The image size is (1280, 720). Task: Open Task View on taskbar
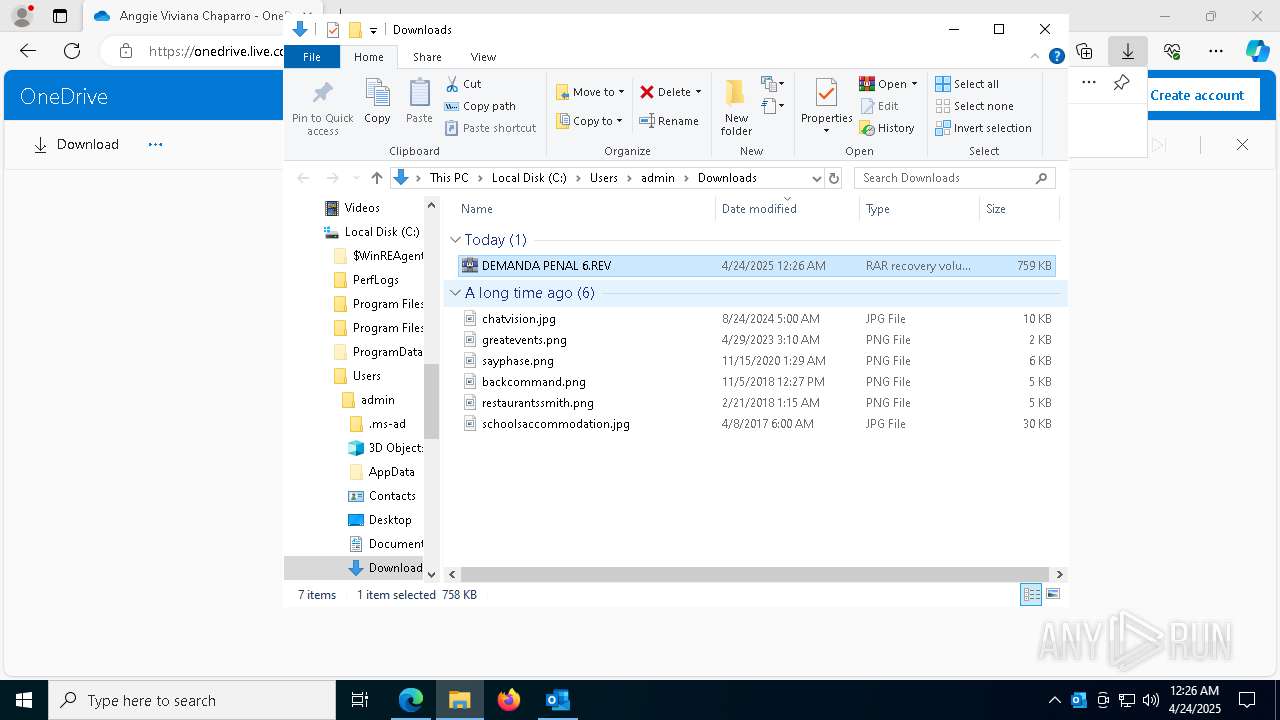pyautogui.click(x=360, y=700)
